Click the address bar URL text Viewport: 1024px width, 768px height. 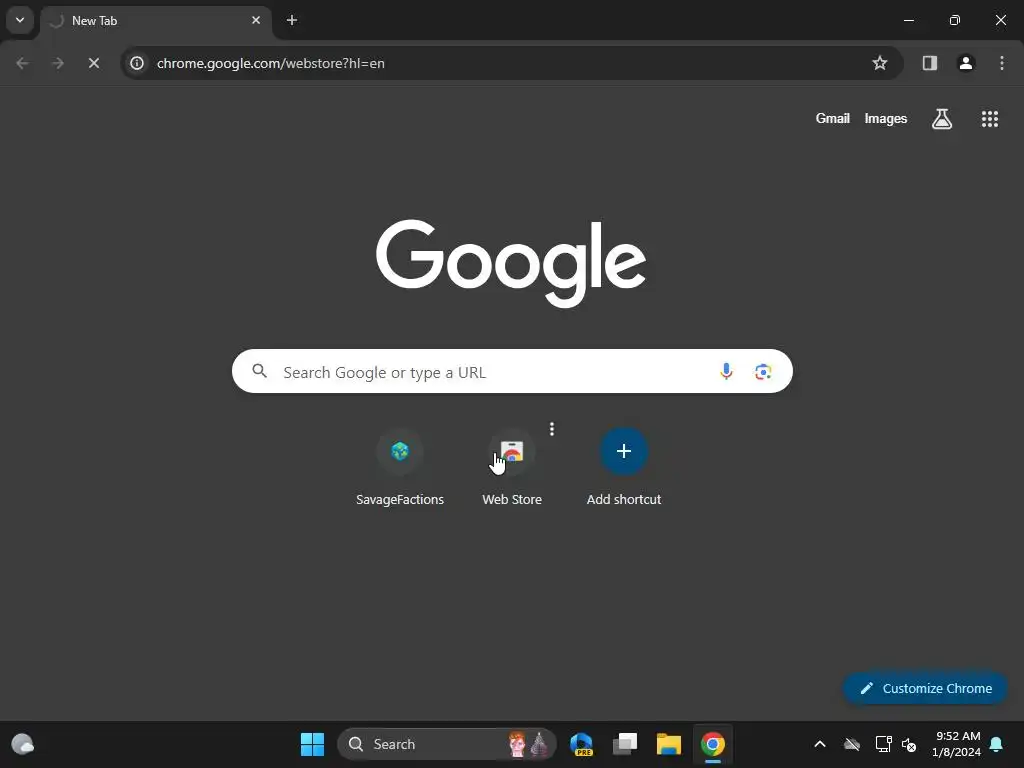click(270, 63)
